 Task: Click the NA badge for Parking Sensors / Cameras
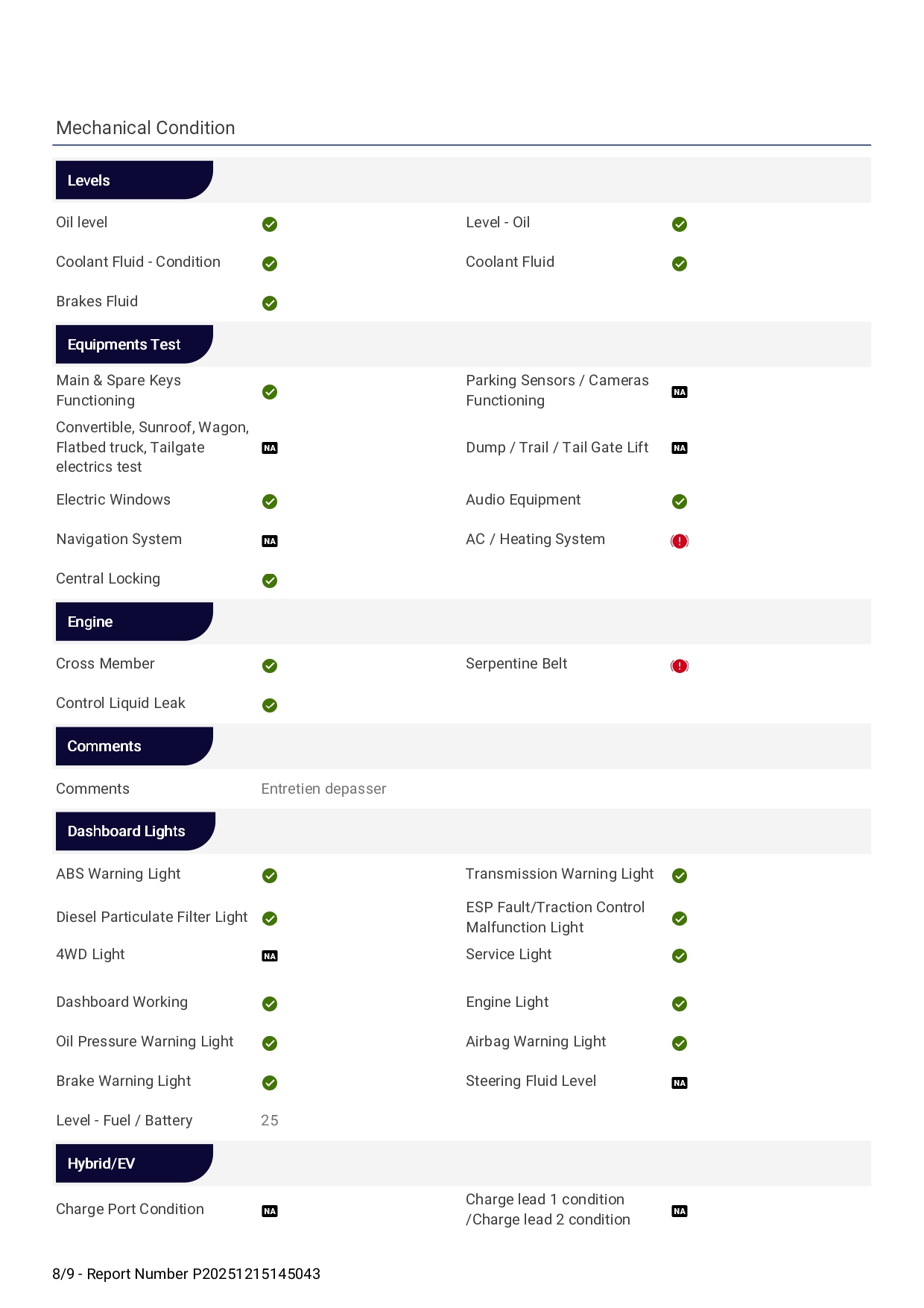click(679, 392)
